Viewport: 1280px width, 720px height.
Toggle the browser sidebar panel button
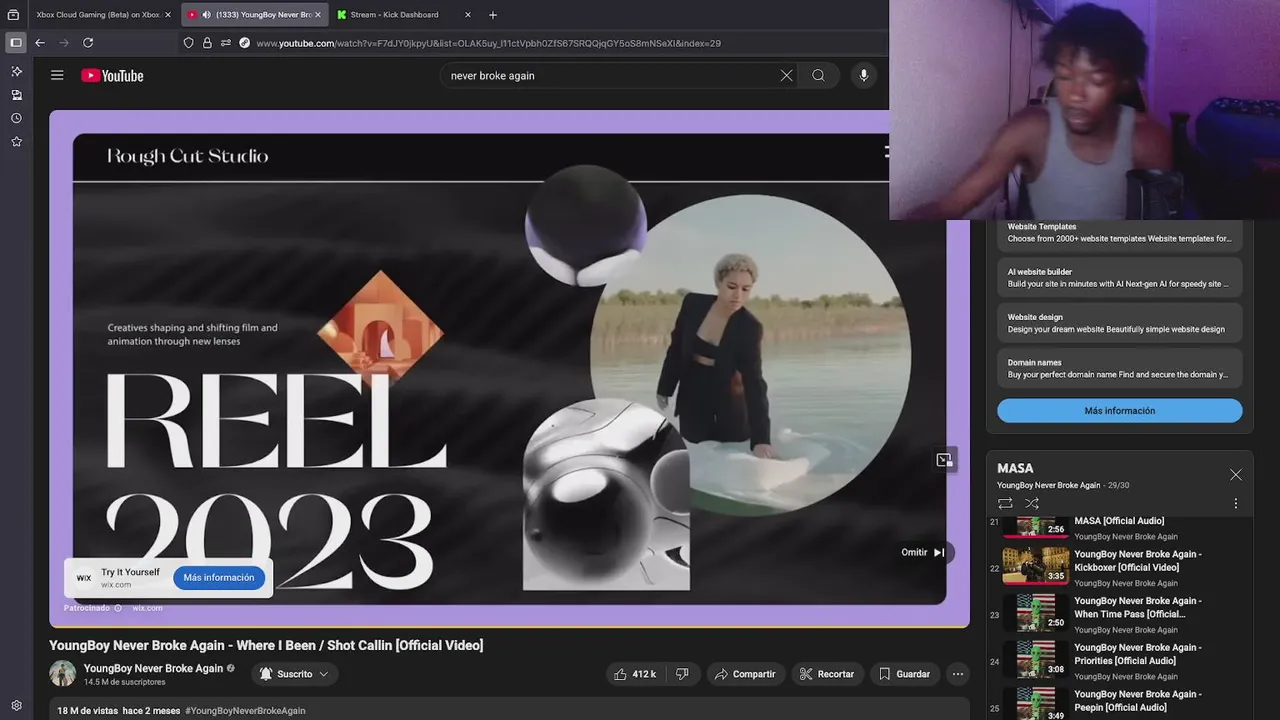point(16,43)
